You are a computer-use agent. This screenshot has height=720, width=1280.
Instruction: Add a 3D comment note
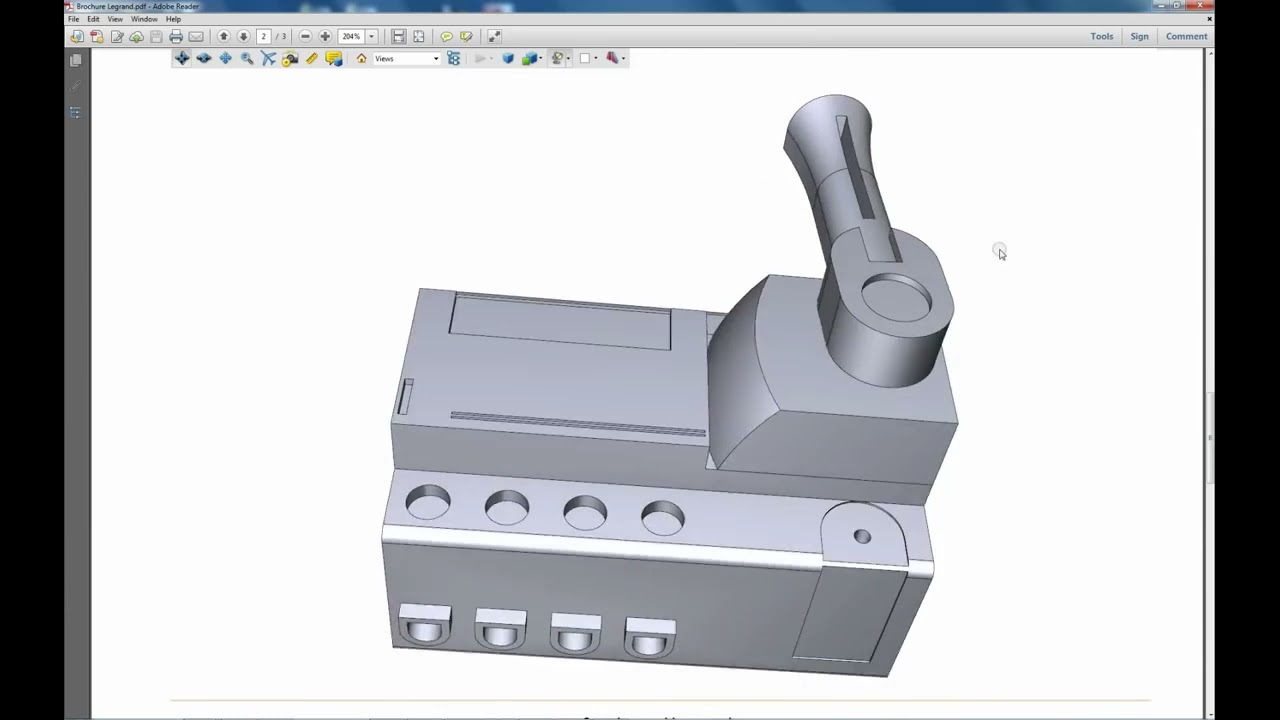[x=334, y=58]
